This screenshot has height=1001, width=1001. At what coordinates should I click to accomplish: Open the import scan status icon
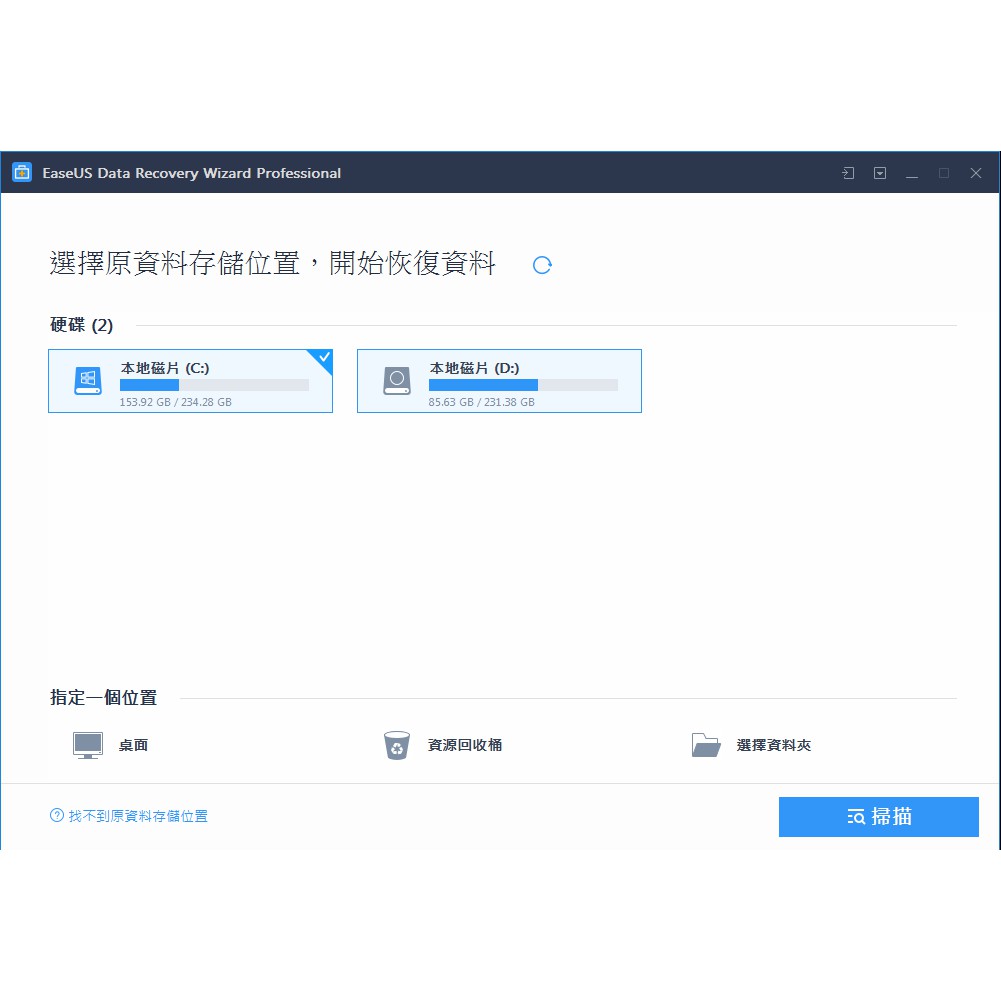point(848,173)
